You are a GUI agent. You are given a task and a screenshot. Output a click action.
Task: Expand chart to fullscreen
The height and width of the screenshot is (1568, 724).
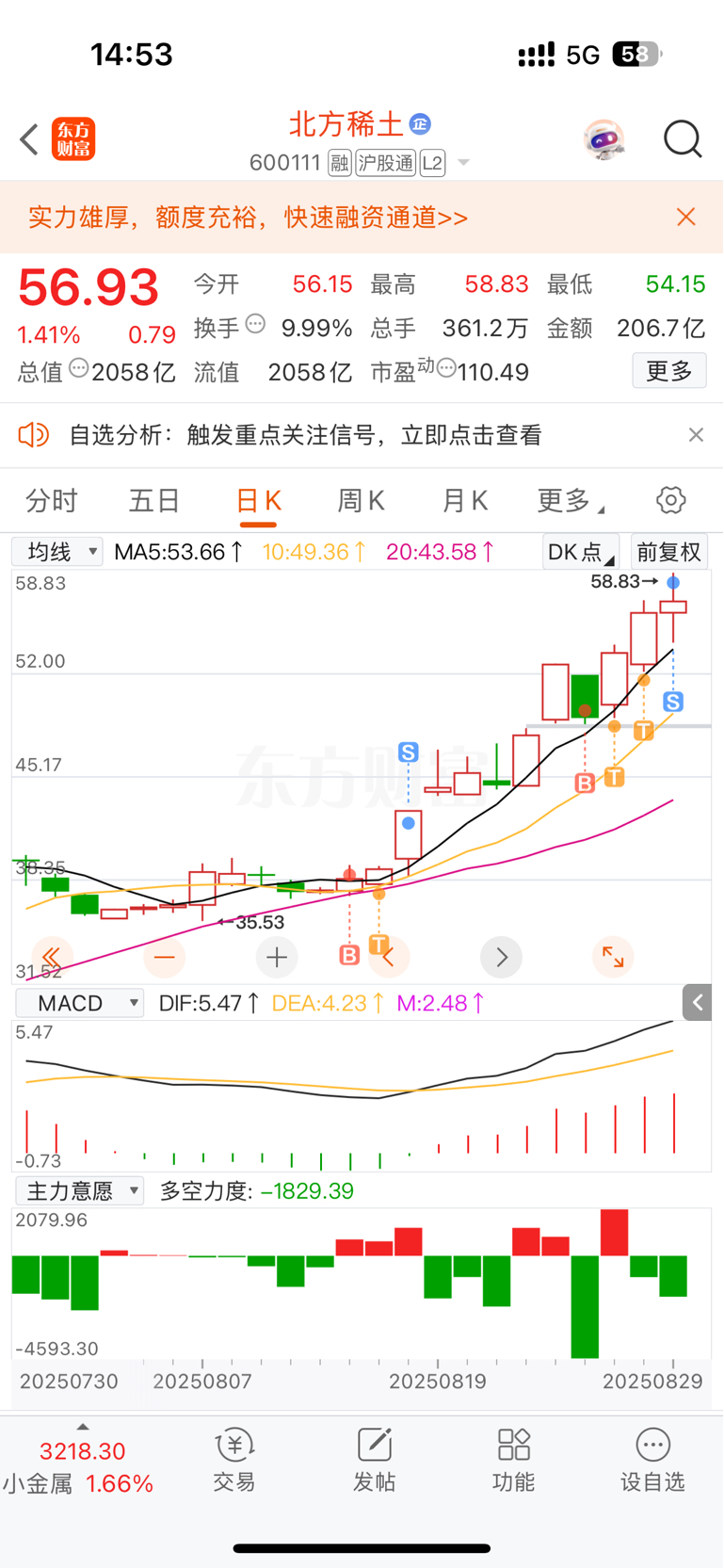[613, 958]
